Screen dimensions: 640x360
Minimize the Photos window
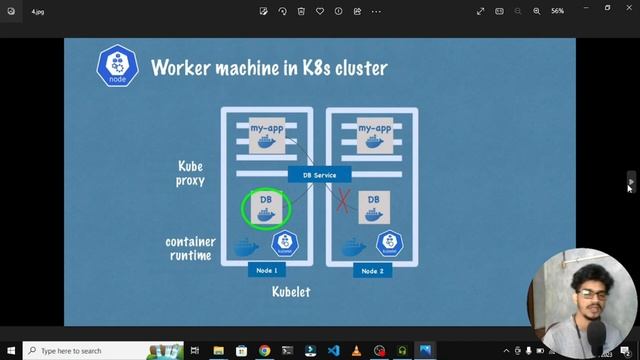pyautogui.click(x=586, y=8)
